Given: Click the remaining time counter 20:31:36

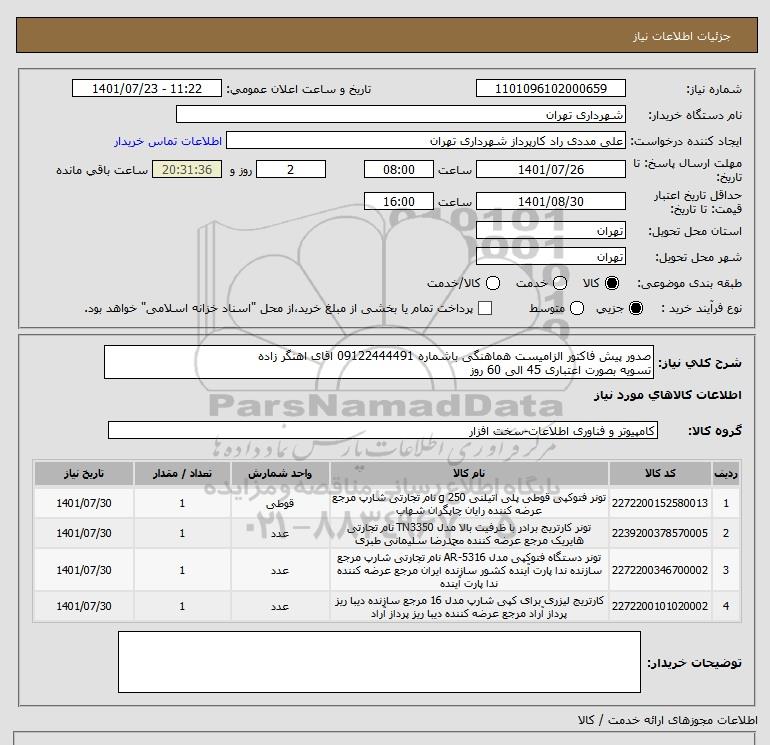Looking at the screenshot, I should coord(187,169).
